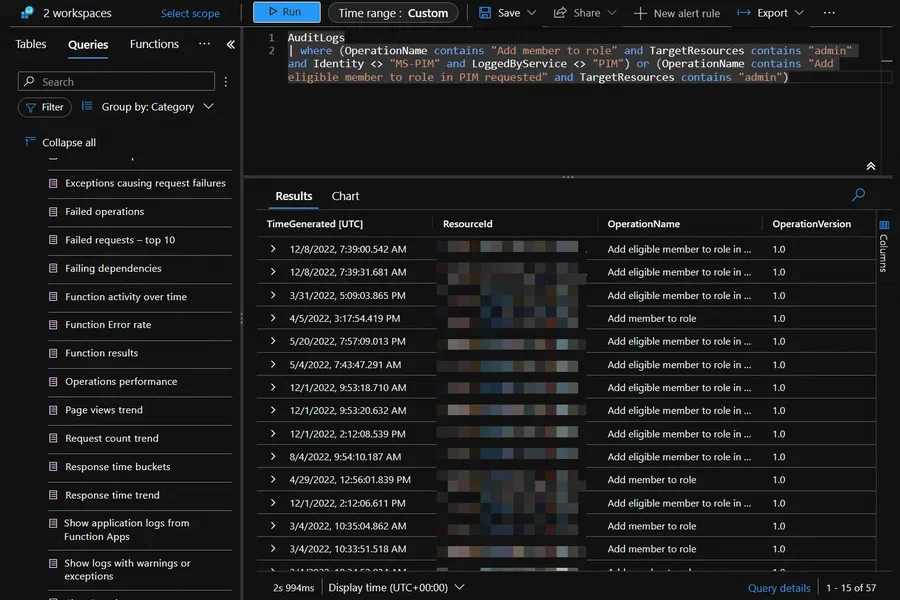Click the search results magnifier icon
Screen dimensions: 900x600
tap(858, 195)
